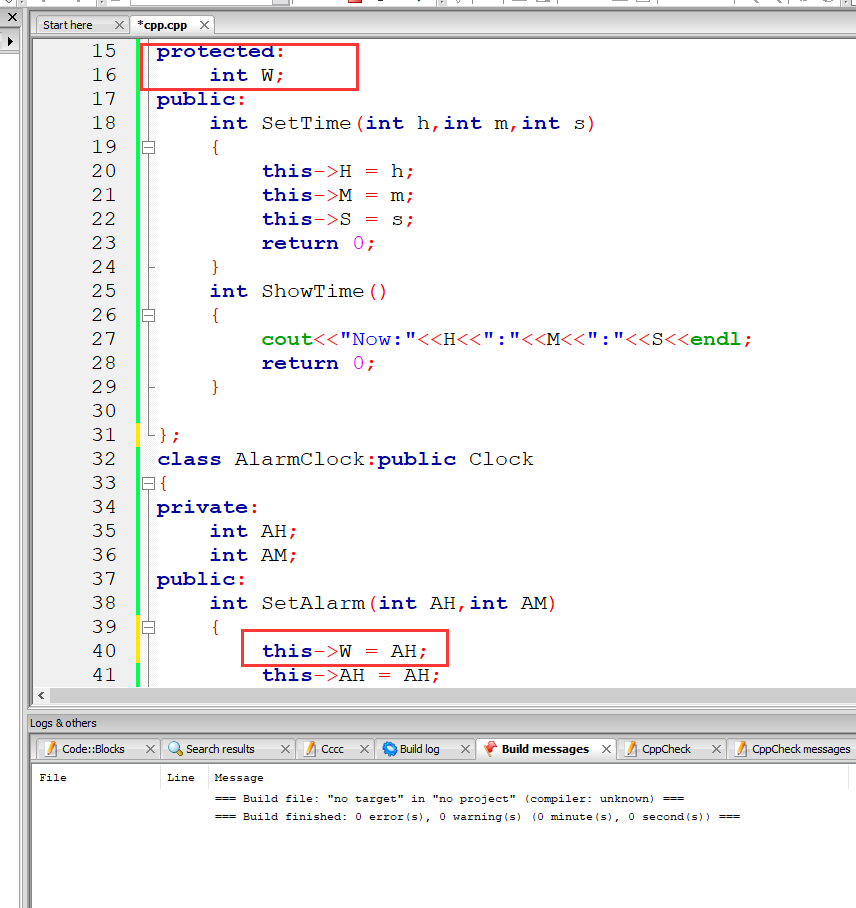856x908 pixels.
Task: Click the Message column header
Action: point(239,777)
